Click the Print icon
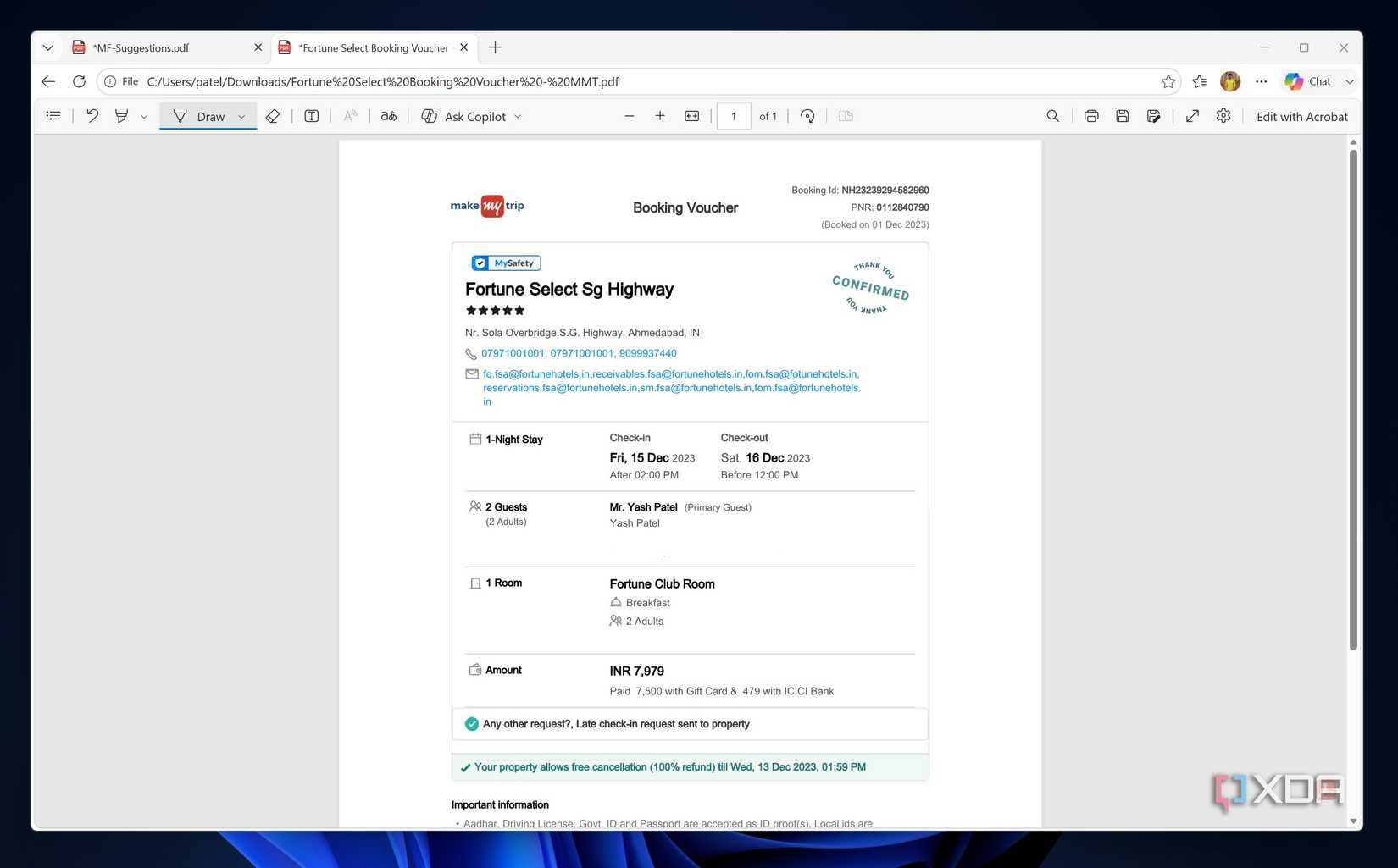This screenshot has width=1398, height=868. (1091, 116)
